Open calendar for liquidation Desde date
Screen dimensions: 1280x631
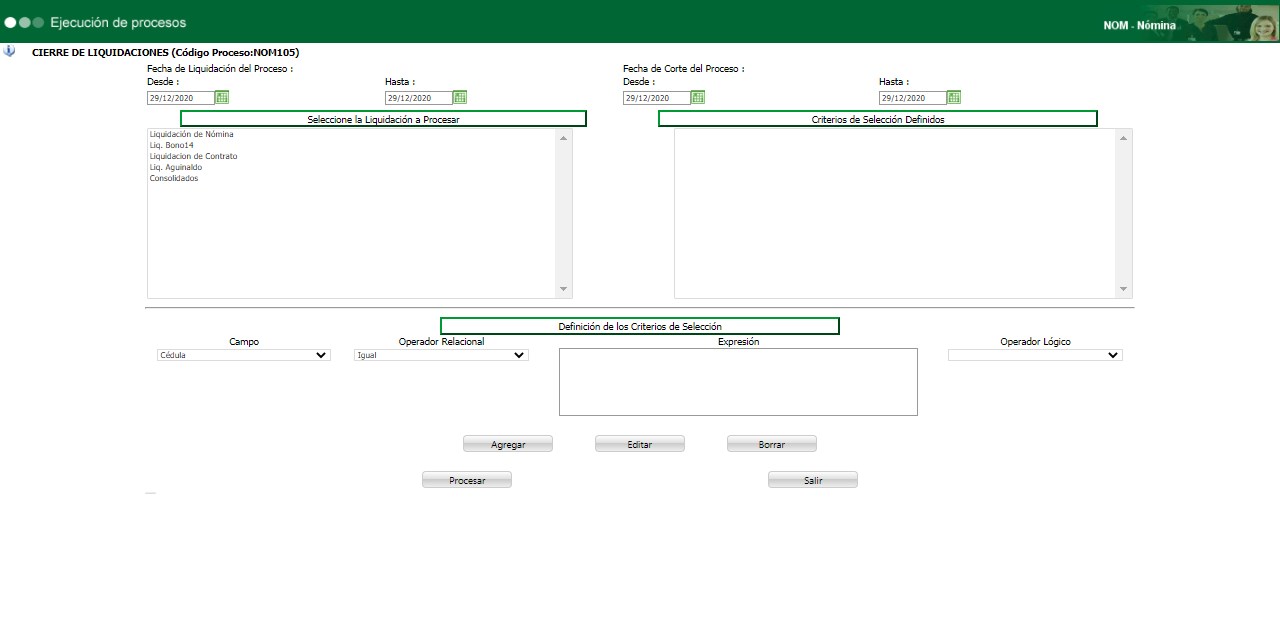pyautogui.click(x=222, y=97)
